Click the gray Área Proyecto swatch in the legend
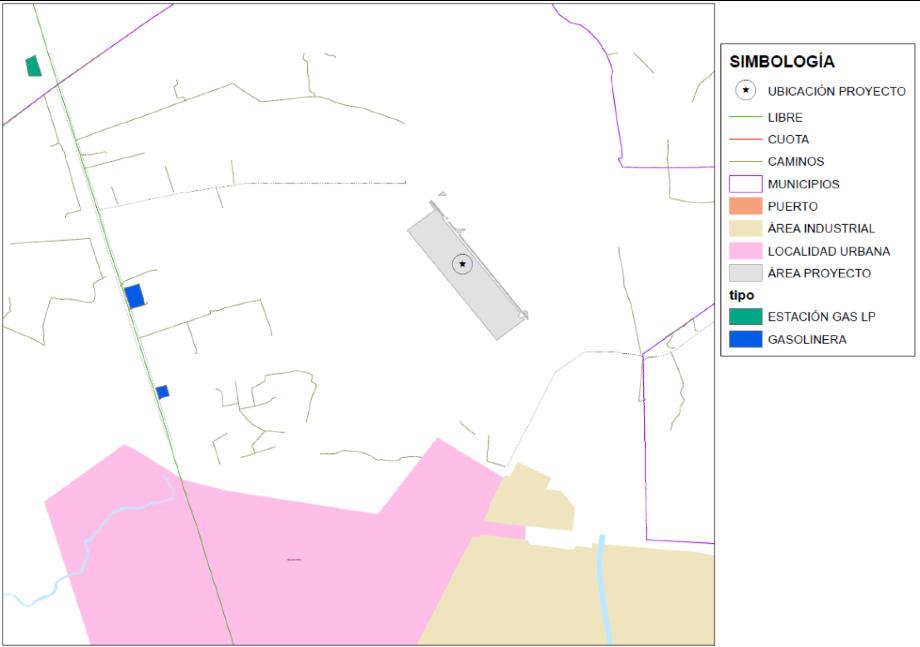 pos(745,273)
